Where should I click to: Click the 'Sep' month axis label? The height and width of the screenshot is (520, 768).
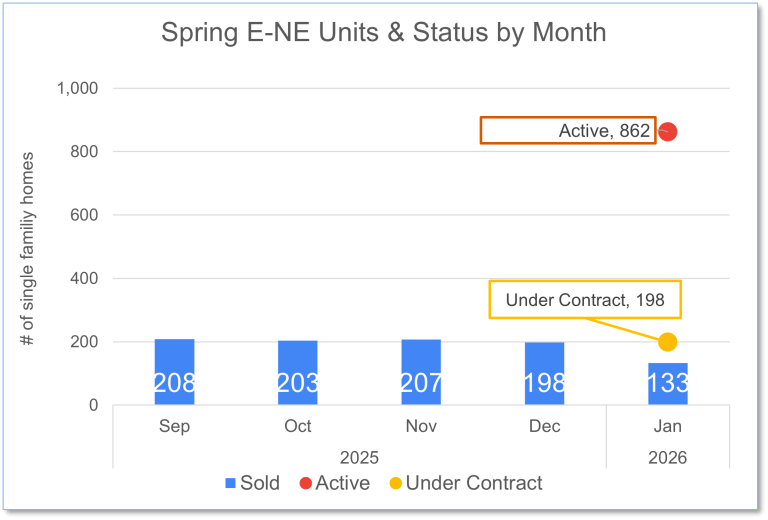click(x=175, y=426)
